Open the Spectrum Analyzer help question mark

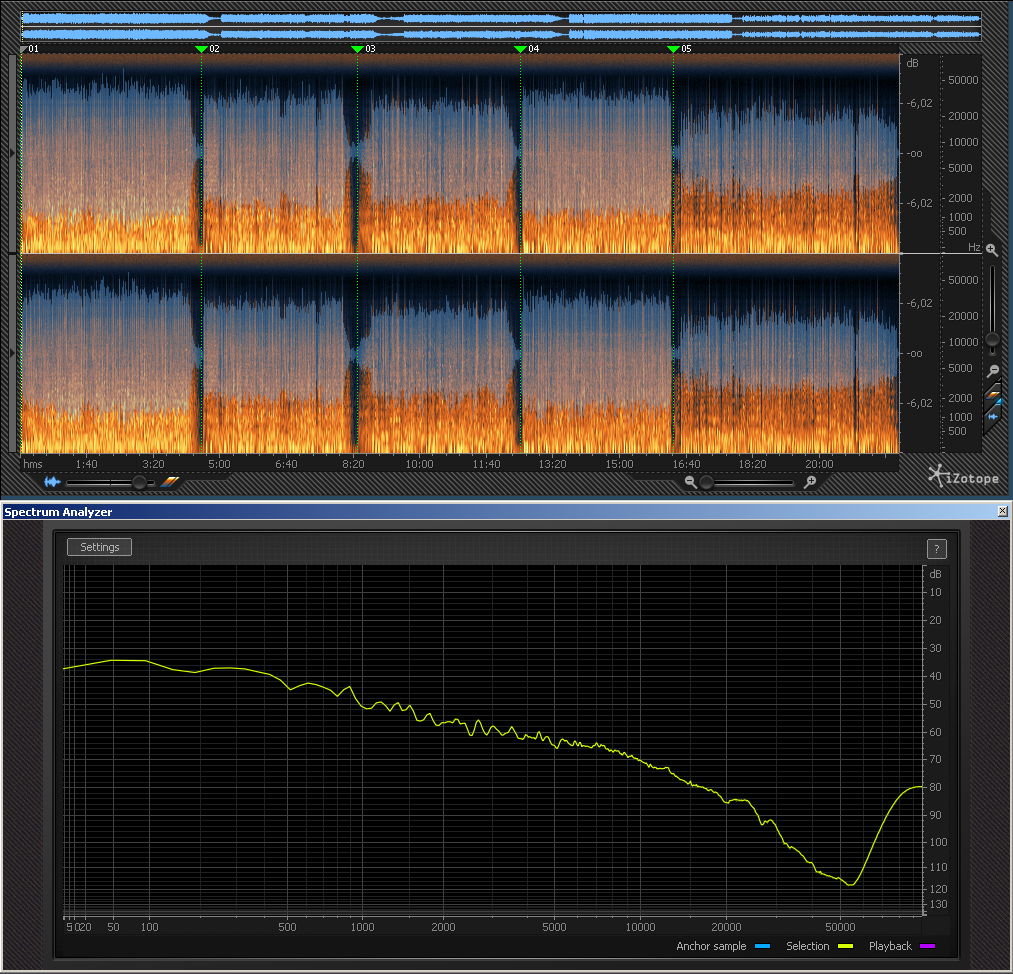936,548
